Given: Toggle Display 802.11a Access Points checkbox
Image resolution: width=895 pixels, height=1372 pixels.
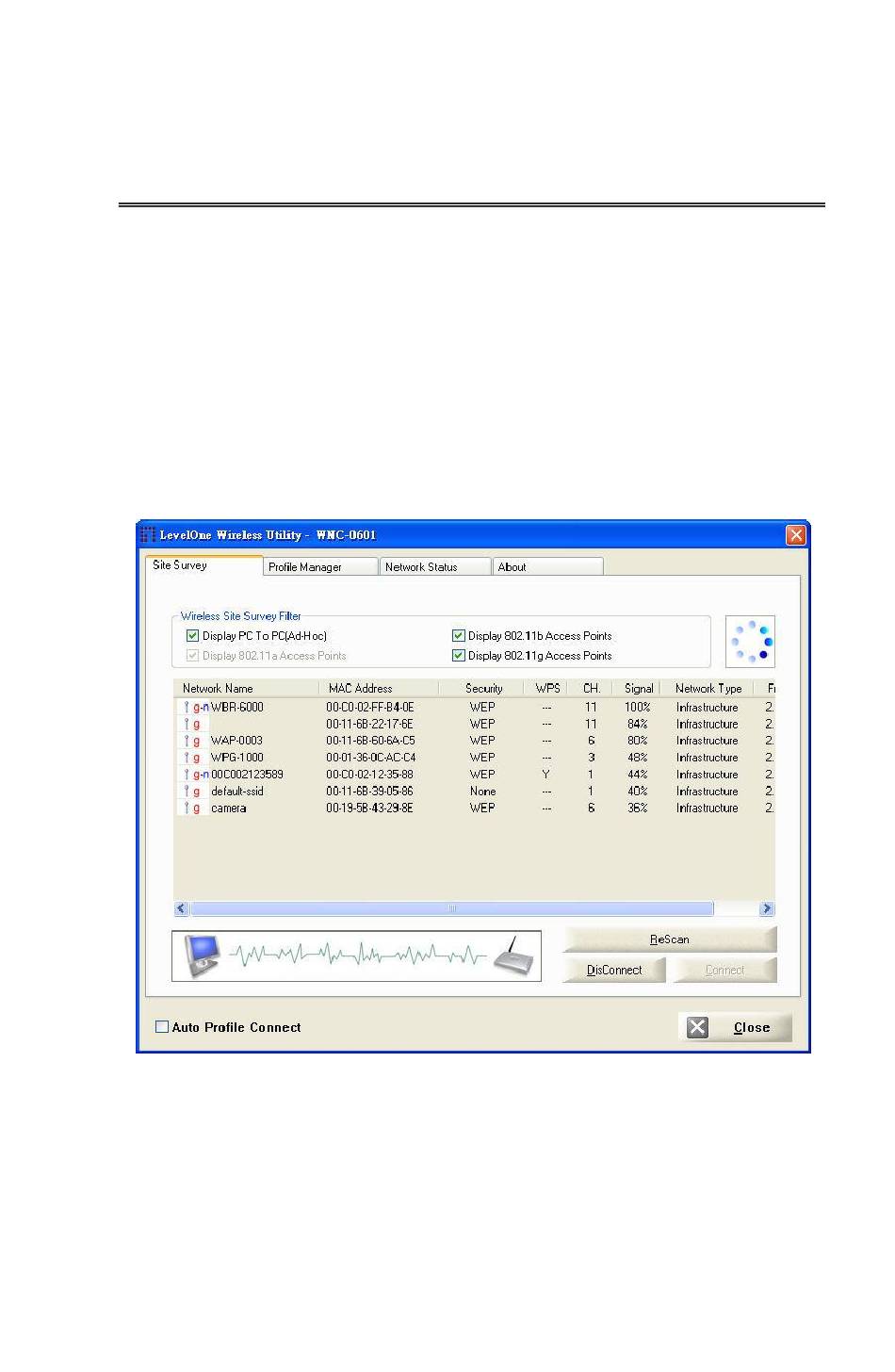Looking at the screenshot, I should pyautogui.click(x=193, y=656).
